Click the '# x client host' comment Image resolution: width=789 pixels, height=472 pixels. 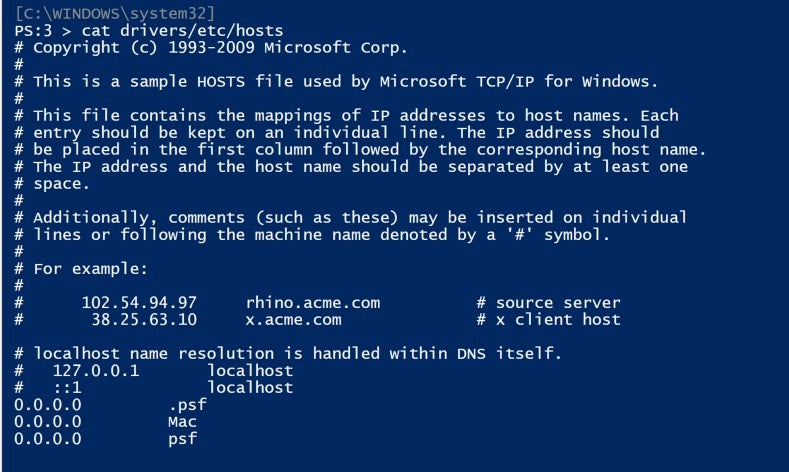pos(548,320)
